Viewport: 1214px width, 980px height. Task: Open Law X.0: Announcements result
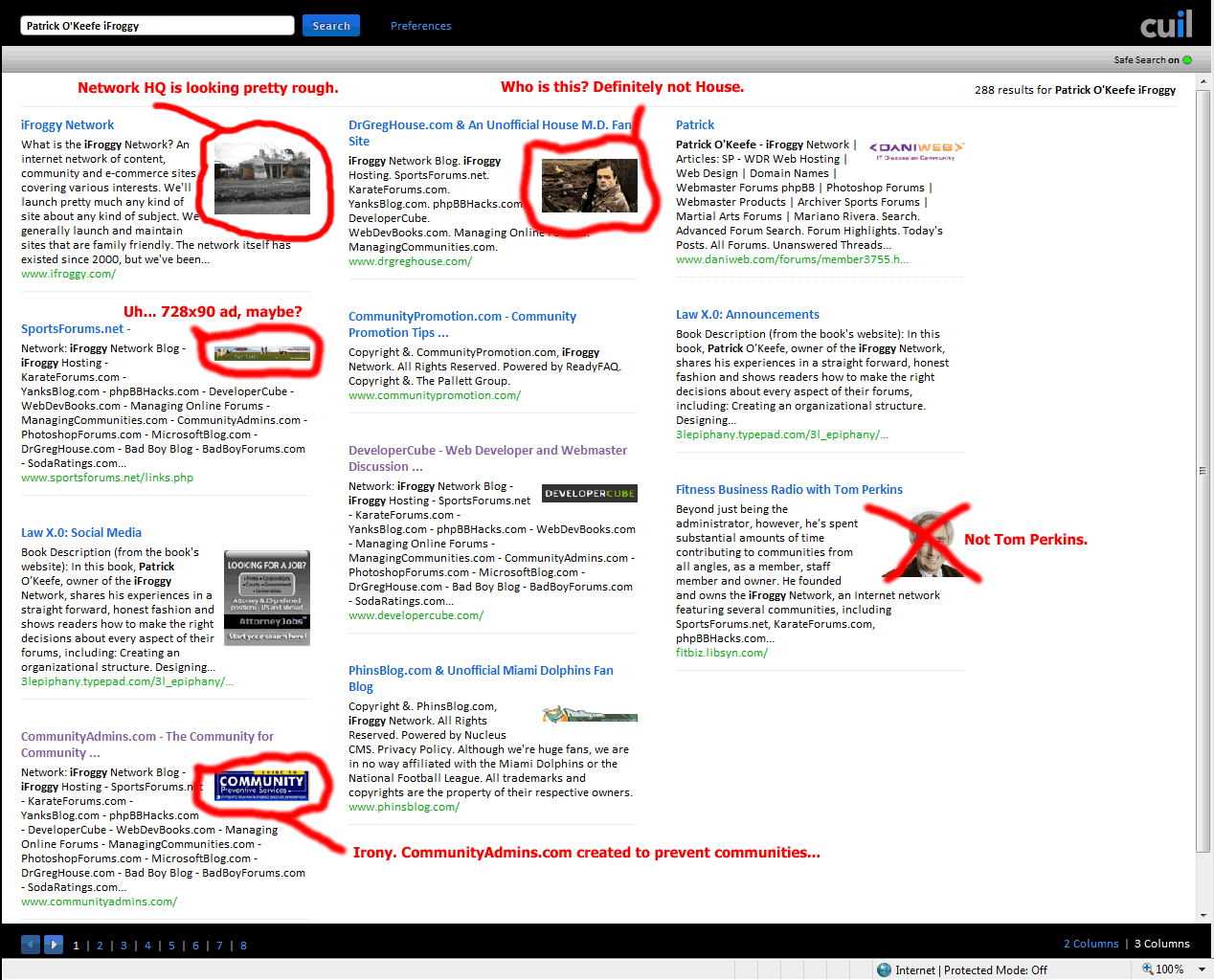pyautogui.click(x=748, y=315)
